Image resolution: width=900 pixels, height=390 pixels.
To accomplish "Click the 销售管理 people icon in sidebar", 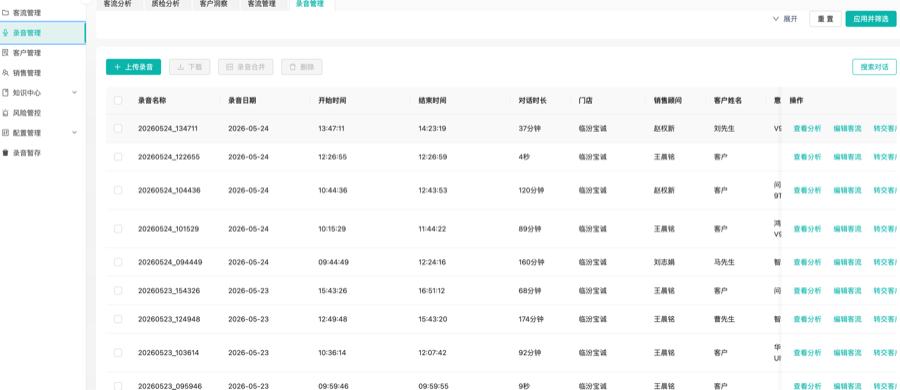I will click(x=6, y=73).
